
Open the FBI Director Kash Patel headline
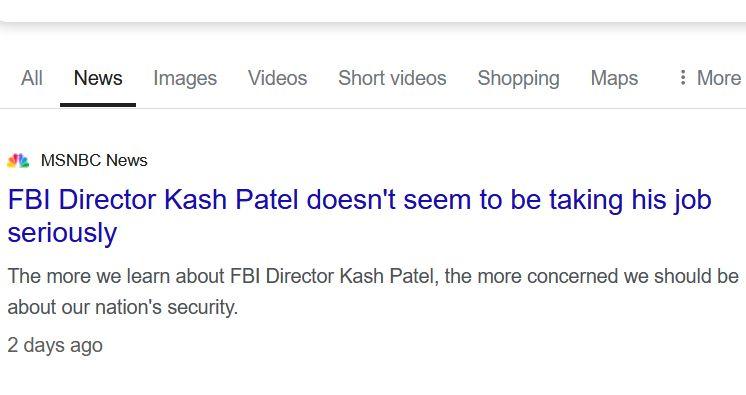(x=359, y=216)
